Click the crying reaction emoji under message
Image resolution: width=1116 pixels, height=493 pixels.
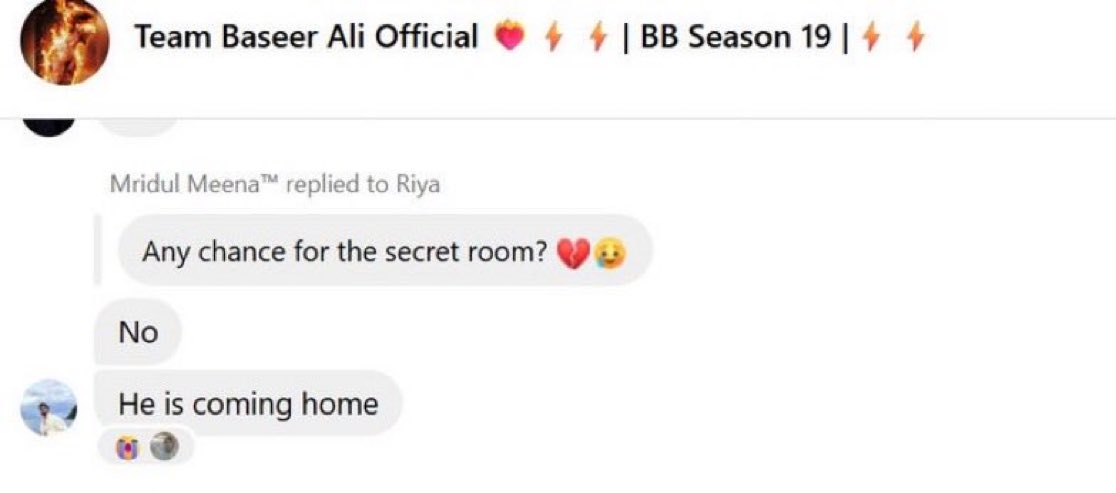(x=128, y=447)
